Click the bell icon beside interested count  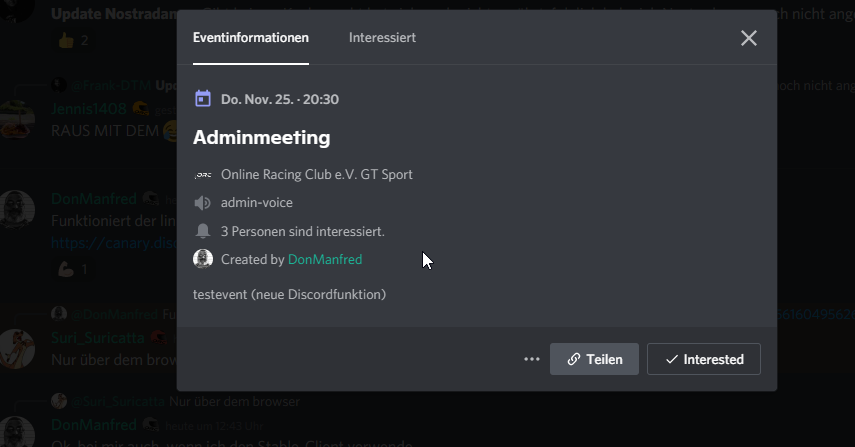(203, 231)
